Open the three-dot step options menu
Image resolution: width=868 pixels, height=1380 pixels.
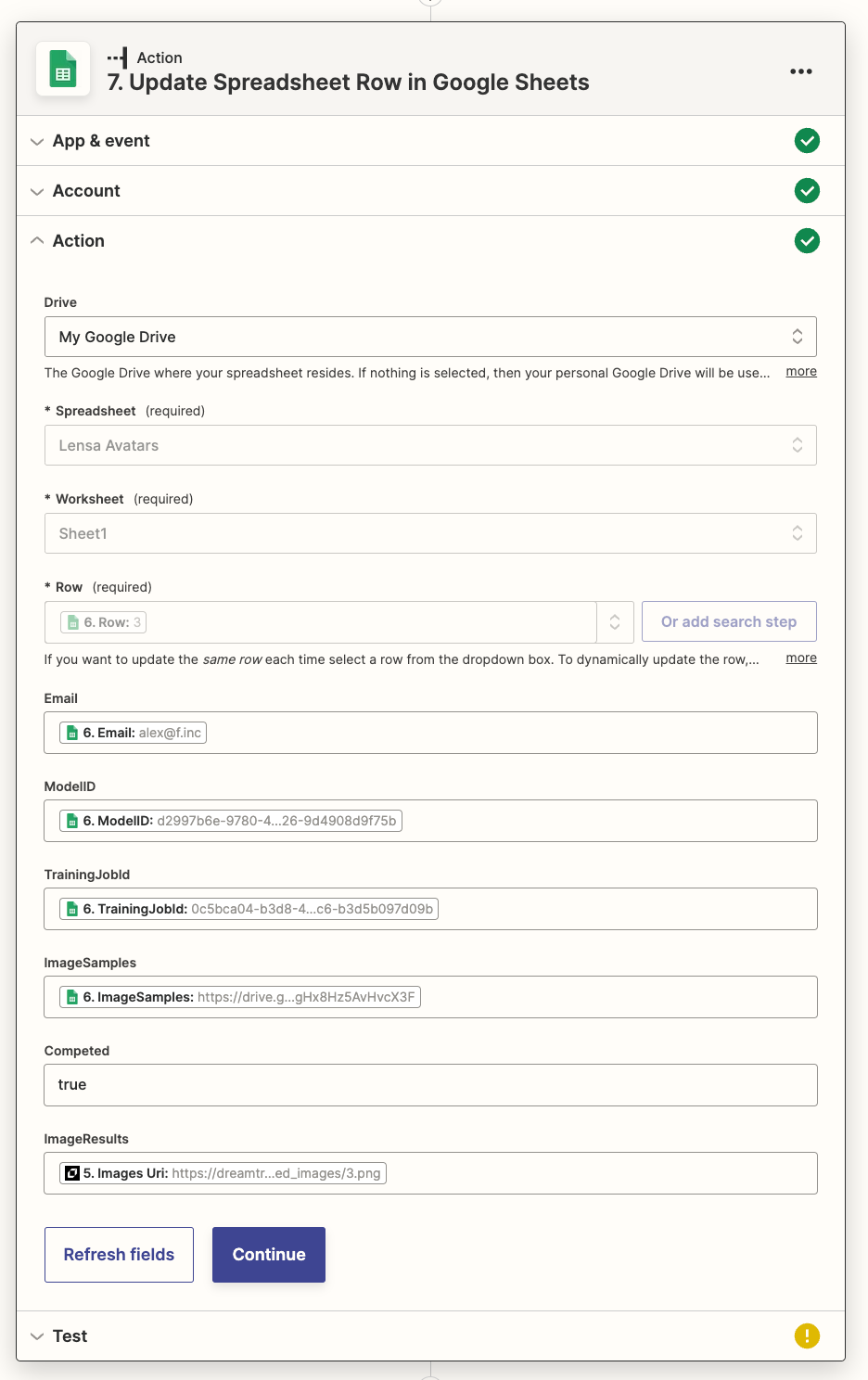(x=801, y=71)
